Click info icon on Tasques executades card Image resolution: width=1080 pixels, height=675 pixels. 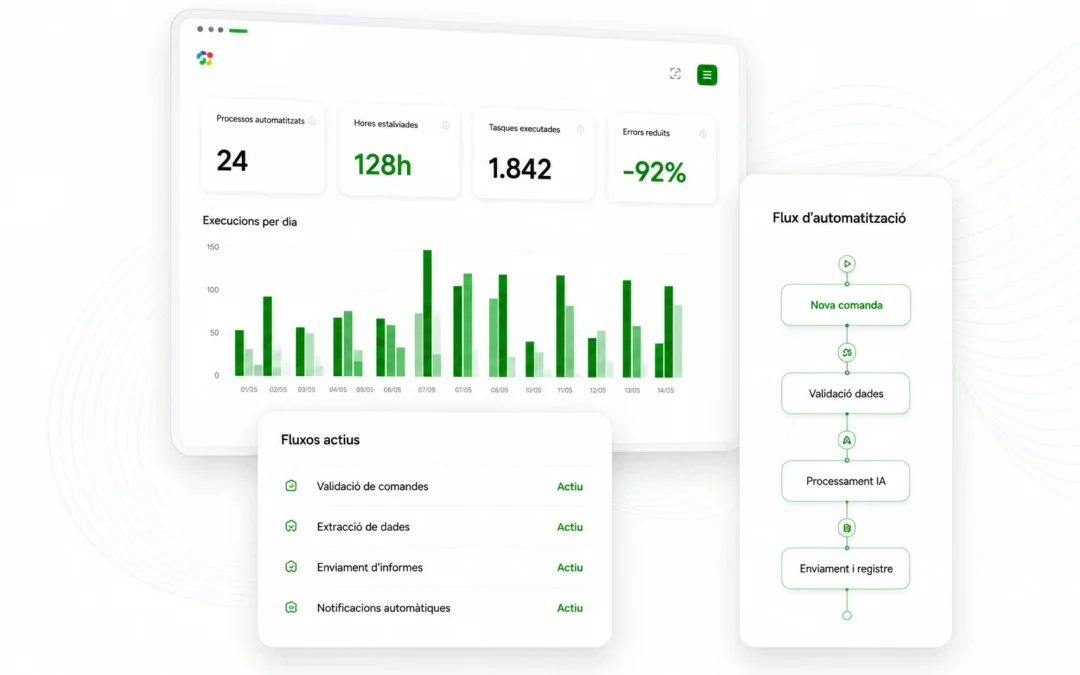[581, 129]
